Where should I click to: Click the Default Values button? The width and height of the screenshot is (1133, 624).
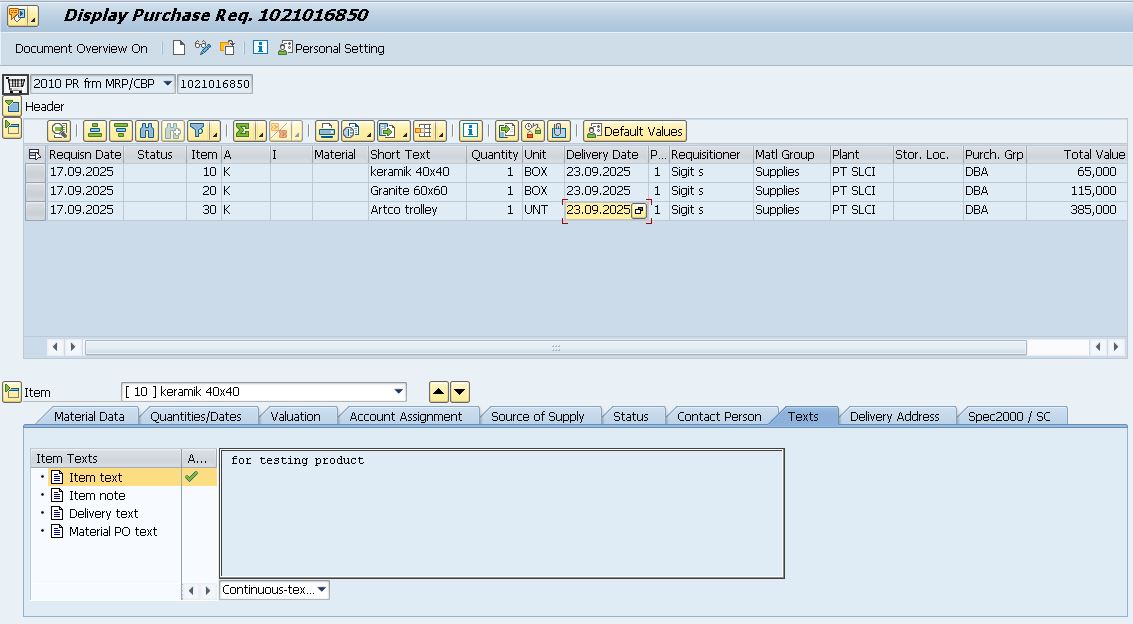point(635,131)
